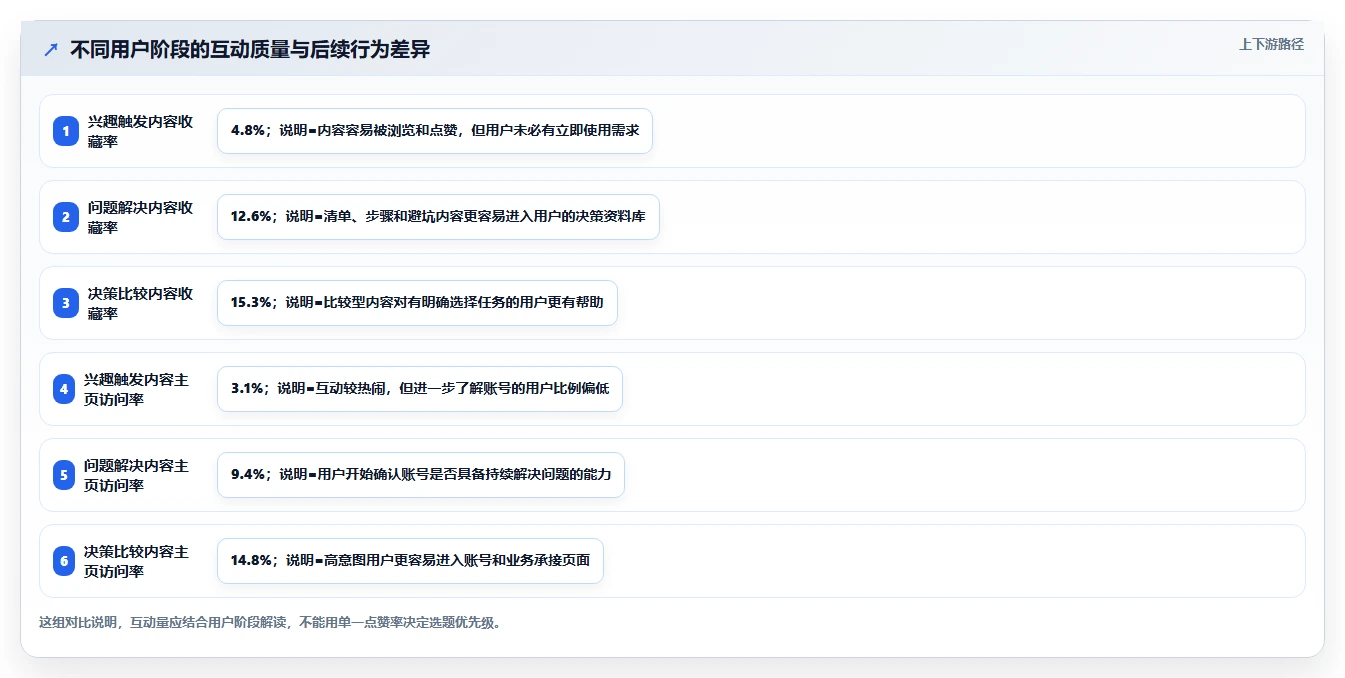Select number badge 3 for 决策比较内容收藏率
1345x678 pixels.
point(66,303)
